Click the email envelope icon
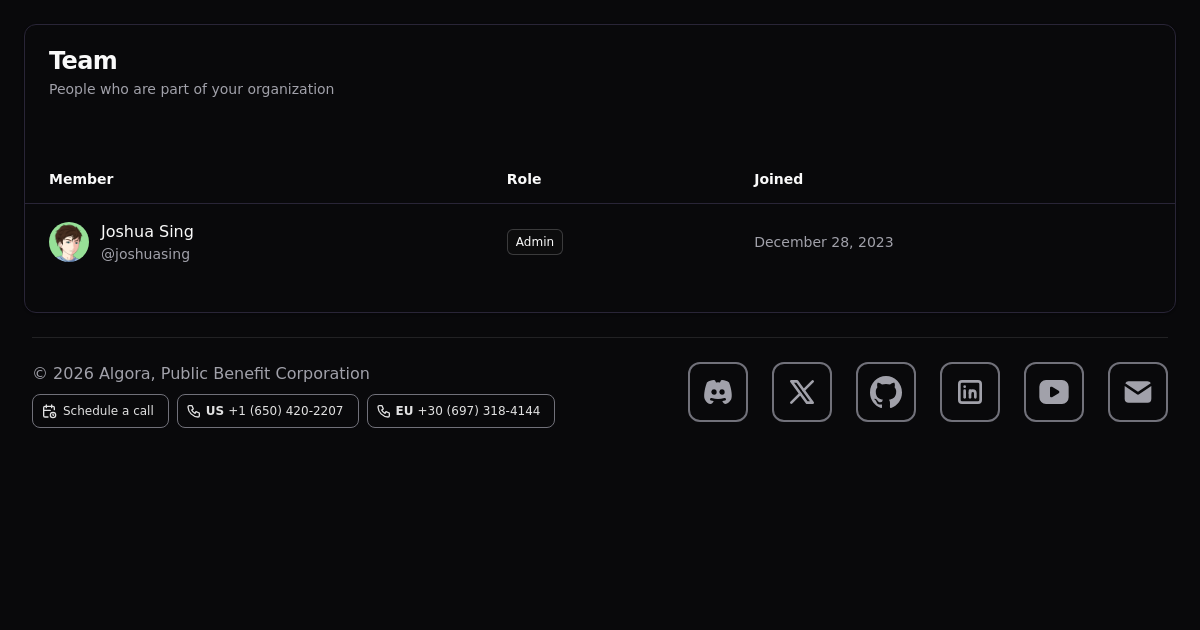Screen dimensions: 1200x630 [x=1138, y=392]
